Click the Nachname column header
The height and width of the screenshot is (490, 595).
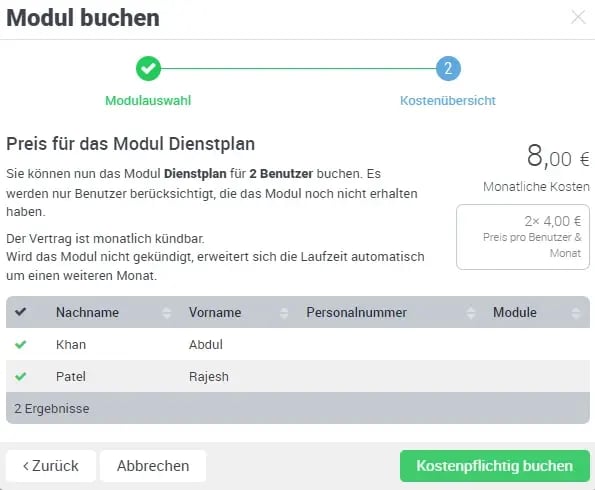[87, 312]
